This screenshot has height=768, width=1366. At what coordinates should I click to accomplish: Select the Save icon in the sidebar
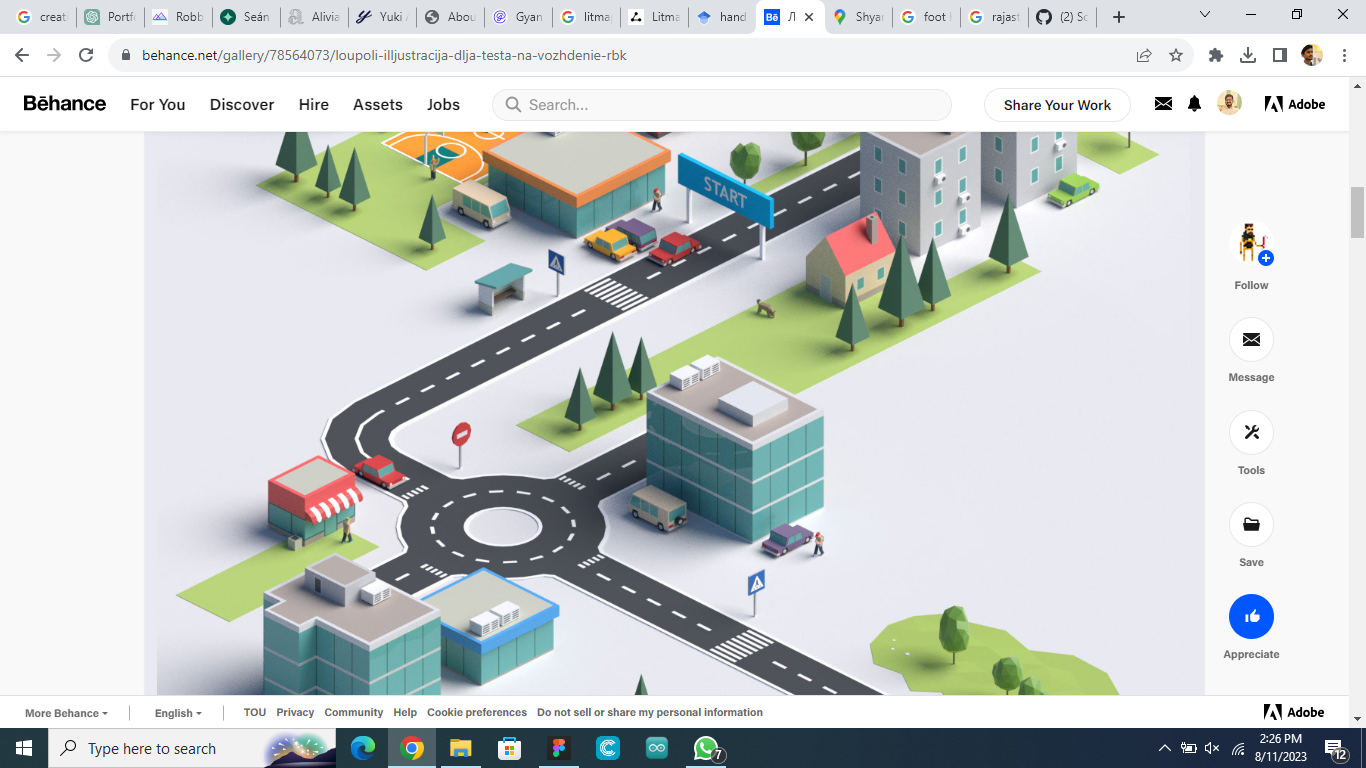point(1251,524)
